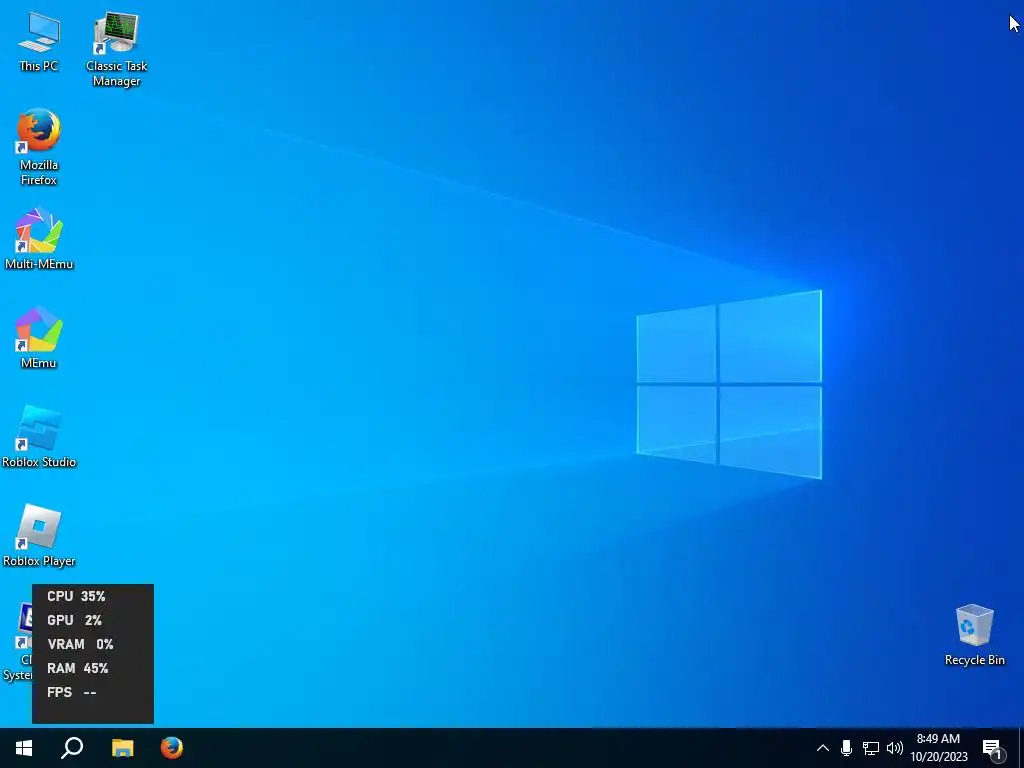
Task: Select the Mozilla Firefox desktop shortcut
Action: click(x=39, y=148)
